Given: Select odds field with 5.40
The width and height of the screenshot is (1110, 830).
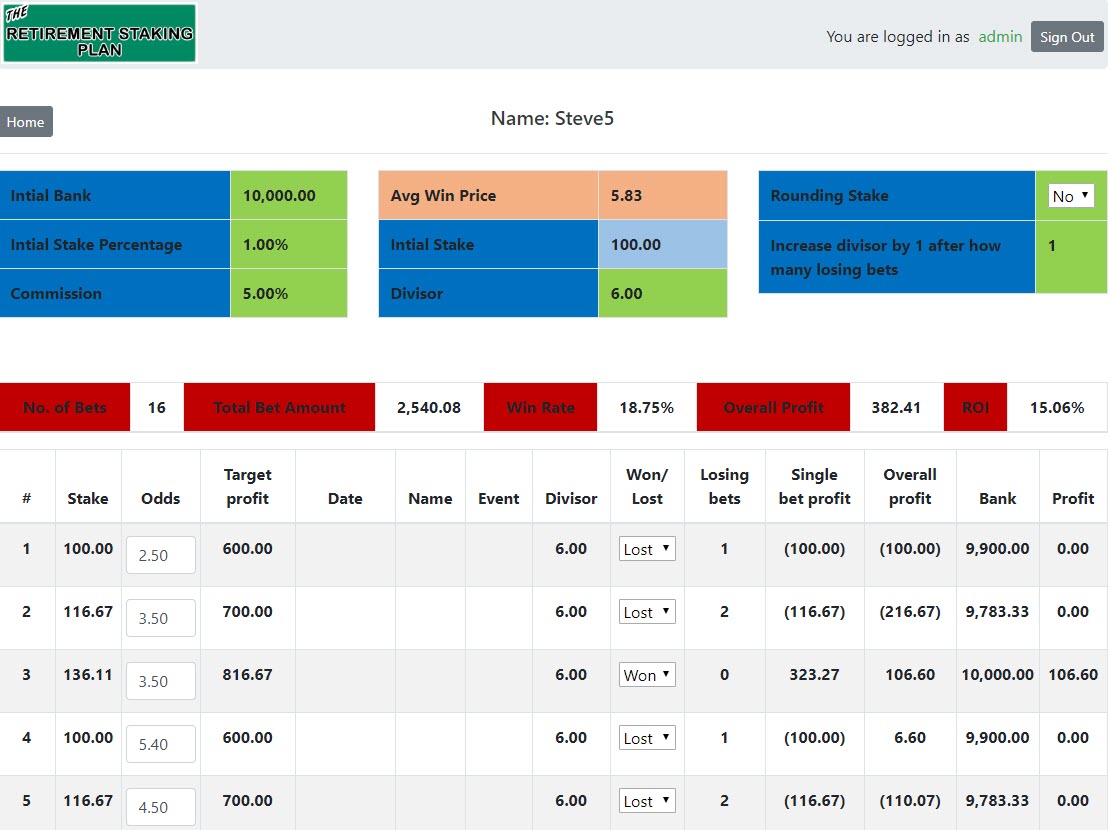Looking at the screenshot, I should (161, 744).
